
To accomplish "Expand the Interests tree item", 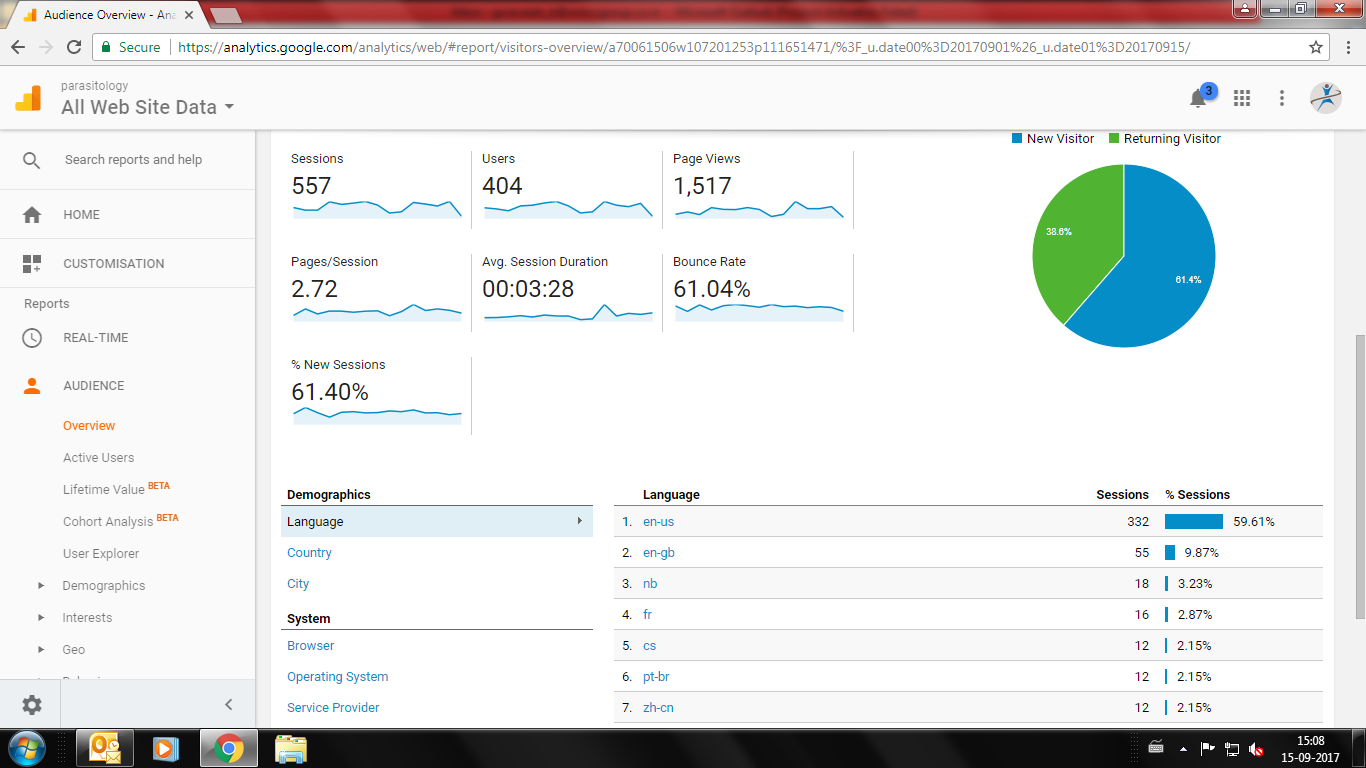I will click(x=41, y=618).
